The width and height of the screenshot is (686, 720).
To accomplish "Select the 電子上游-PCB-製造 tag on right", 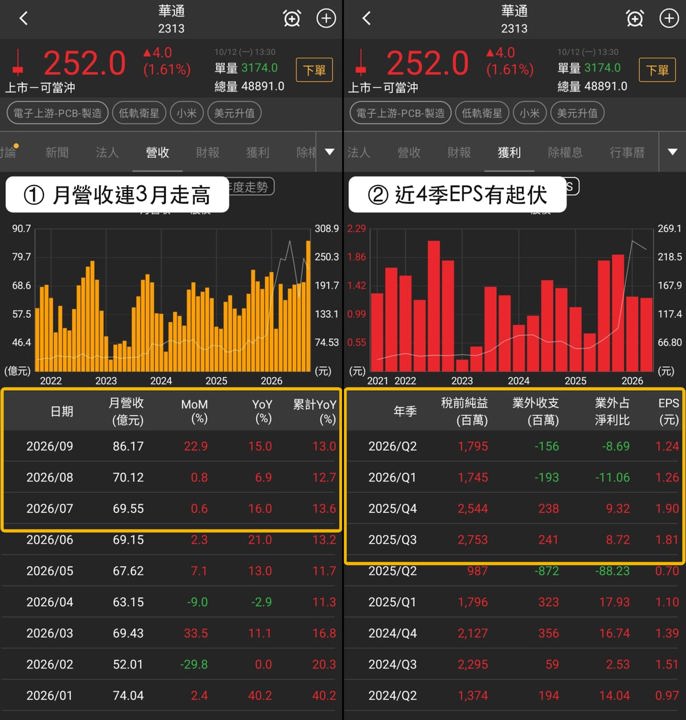I will (400, 113).
